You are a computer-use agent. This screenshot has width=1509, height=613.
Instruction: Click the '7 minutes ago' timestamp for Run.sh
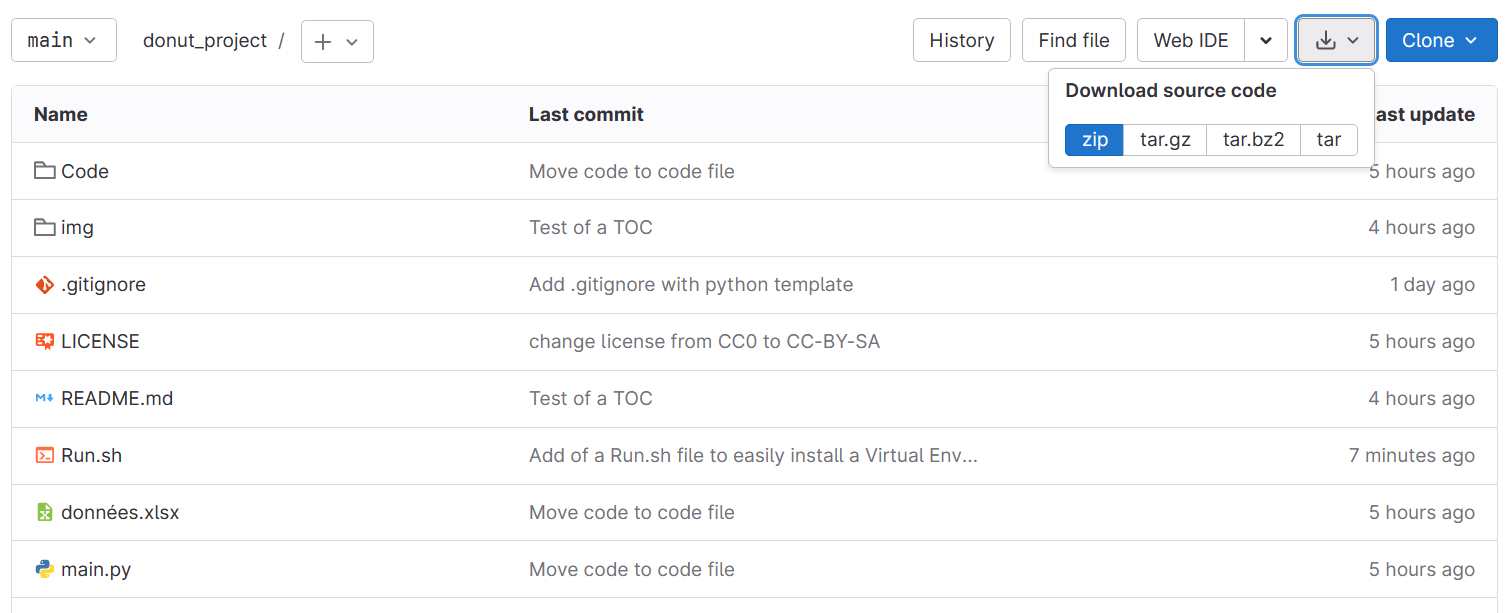1412,455
